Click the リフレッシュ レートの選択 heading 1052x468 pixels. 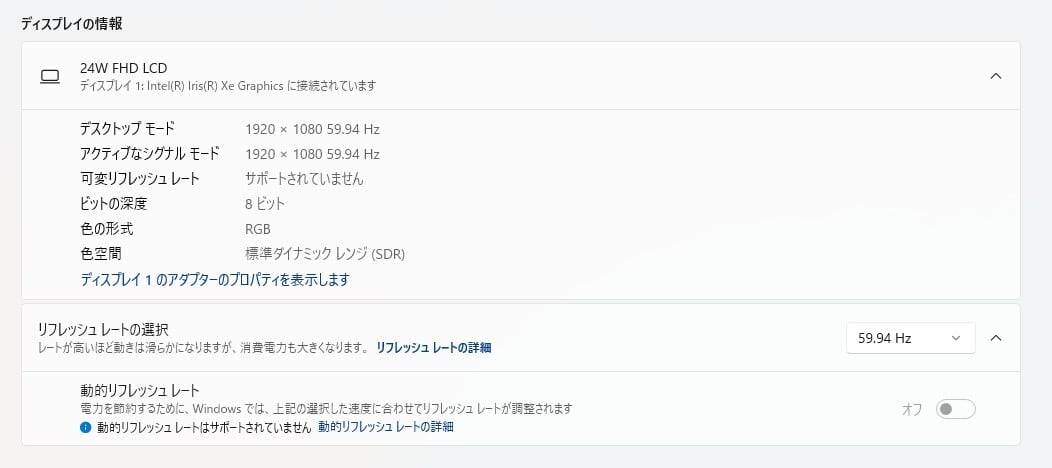[103, 329]
